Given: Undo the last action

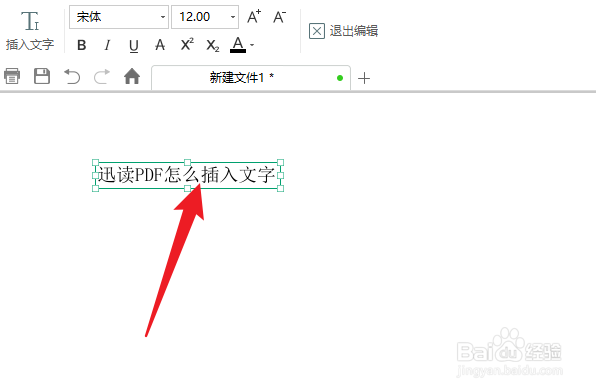Looking at the screenshot, I should click(x=72, y=76).
